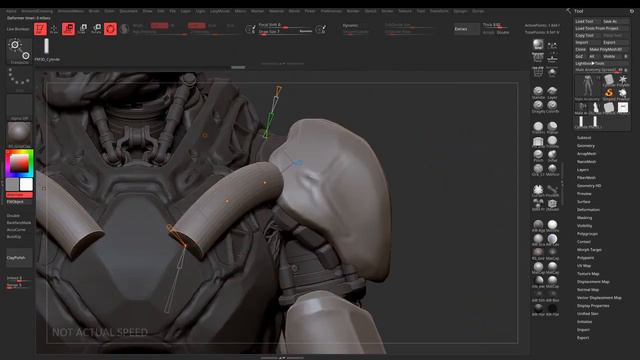Viewport: 640px width, 360px height.
Task: Open the material sphere selector on left shelf
Action: tap(19, 134)
